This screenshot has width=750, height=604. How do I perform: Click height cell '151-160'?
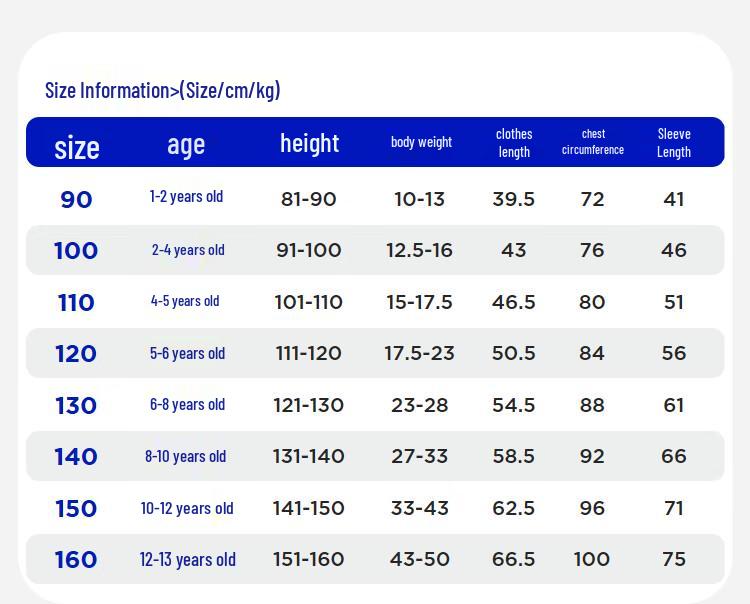click(x=309, y=559)
